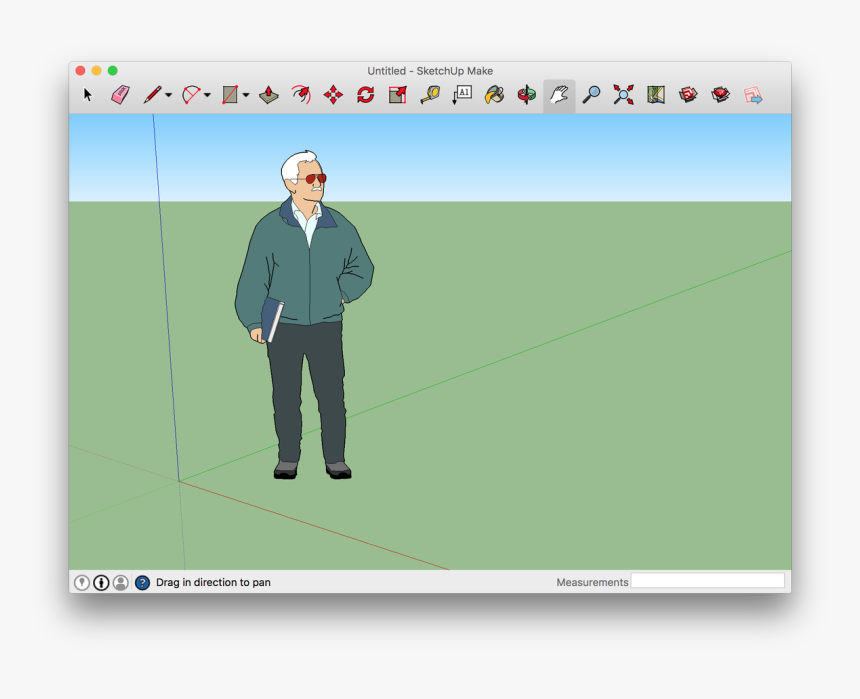Select the Rectangle shape tool
This screenshot has height=699, width=860.
point(230,95)
